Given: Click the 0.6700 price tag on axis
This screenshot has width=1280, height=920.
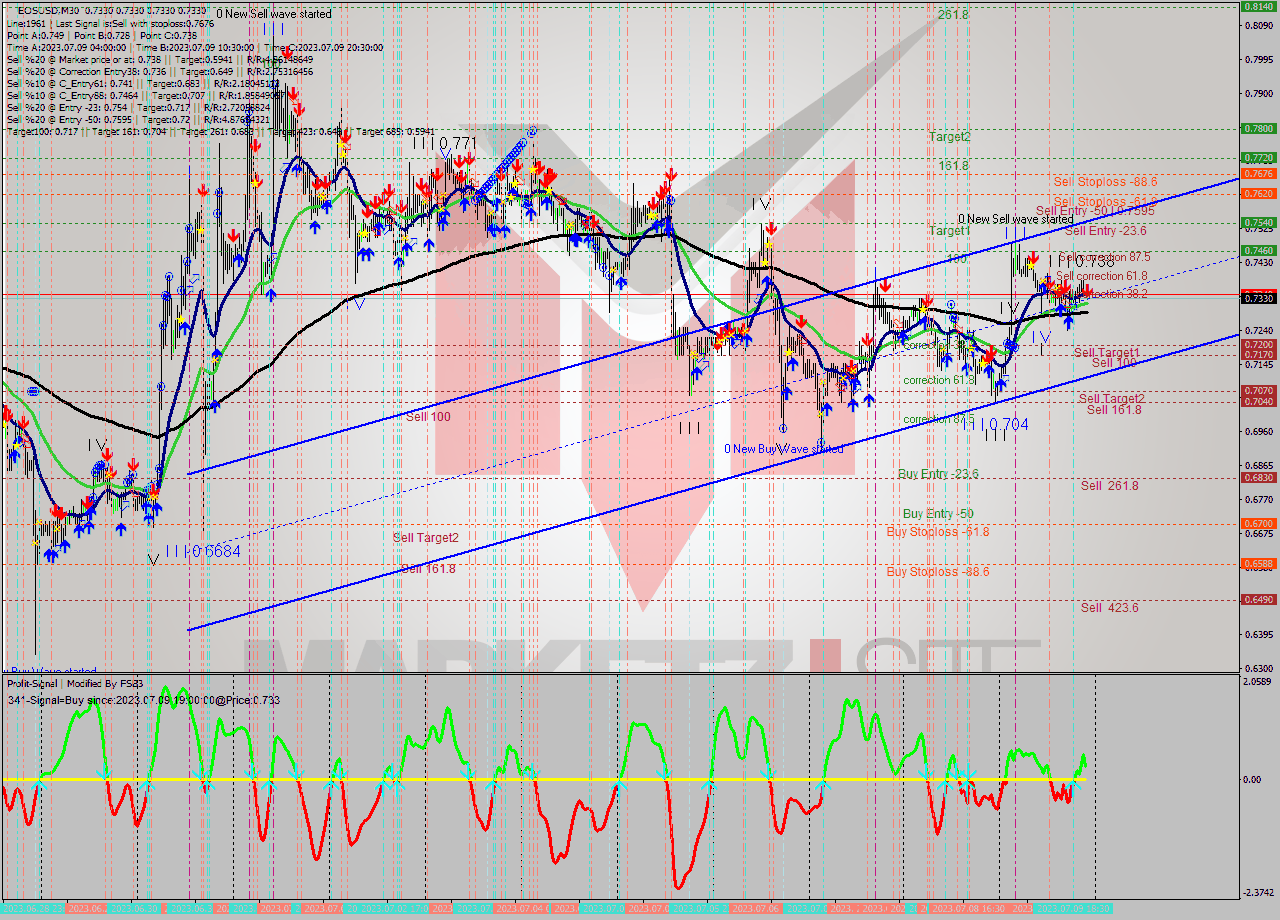Looking at the screenshot, I should click(1258, 523).
